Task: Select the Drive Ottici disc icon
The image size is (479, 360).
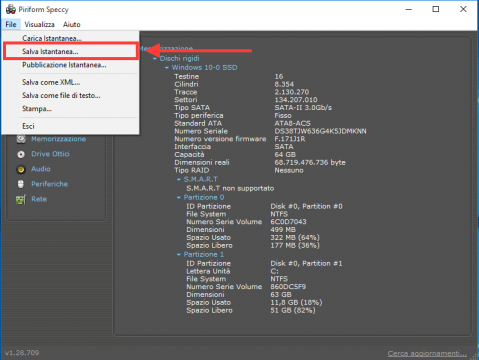Action: point(21,154)
